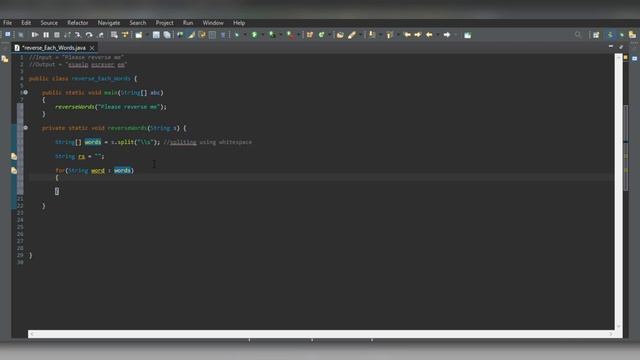The width and height of the screenshot is (640, 360).
Task: Go to Last Edit Location icon
Action: click(407, 35)
